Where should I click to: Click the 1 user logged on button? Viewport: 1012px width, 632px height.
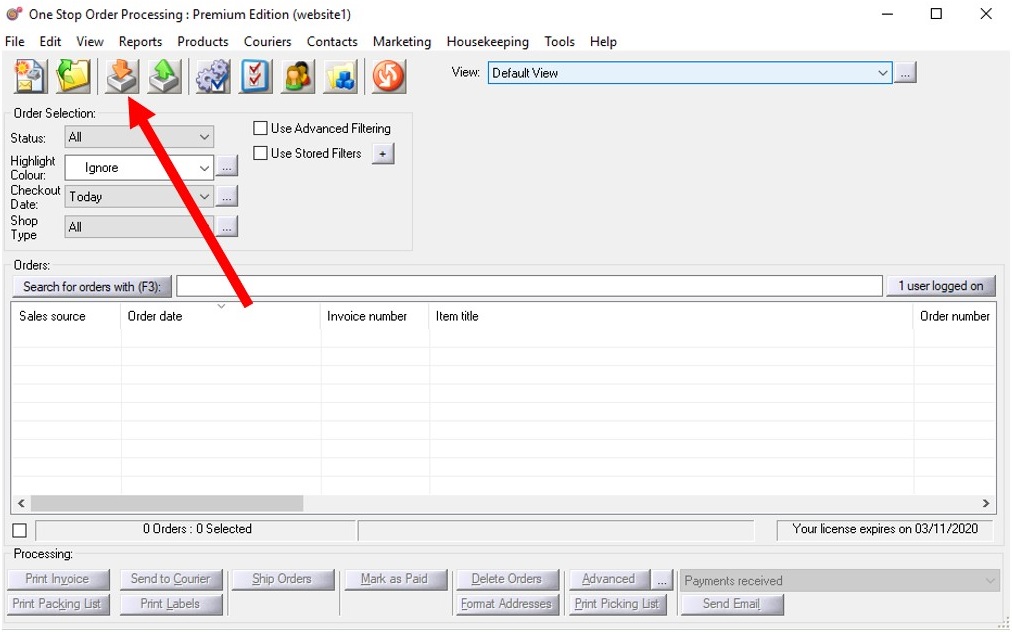click(x=940, y=286)
